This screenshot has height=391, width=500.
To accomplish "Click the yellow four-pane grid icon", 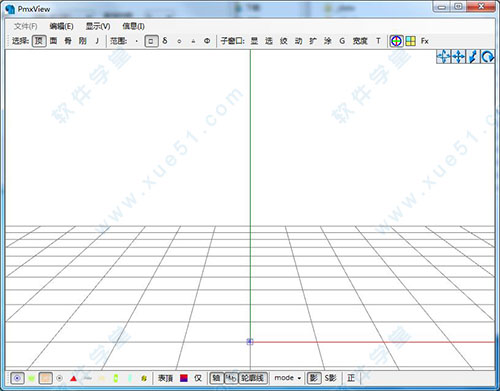I will [x=411, y=41].
